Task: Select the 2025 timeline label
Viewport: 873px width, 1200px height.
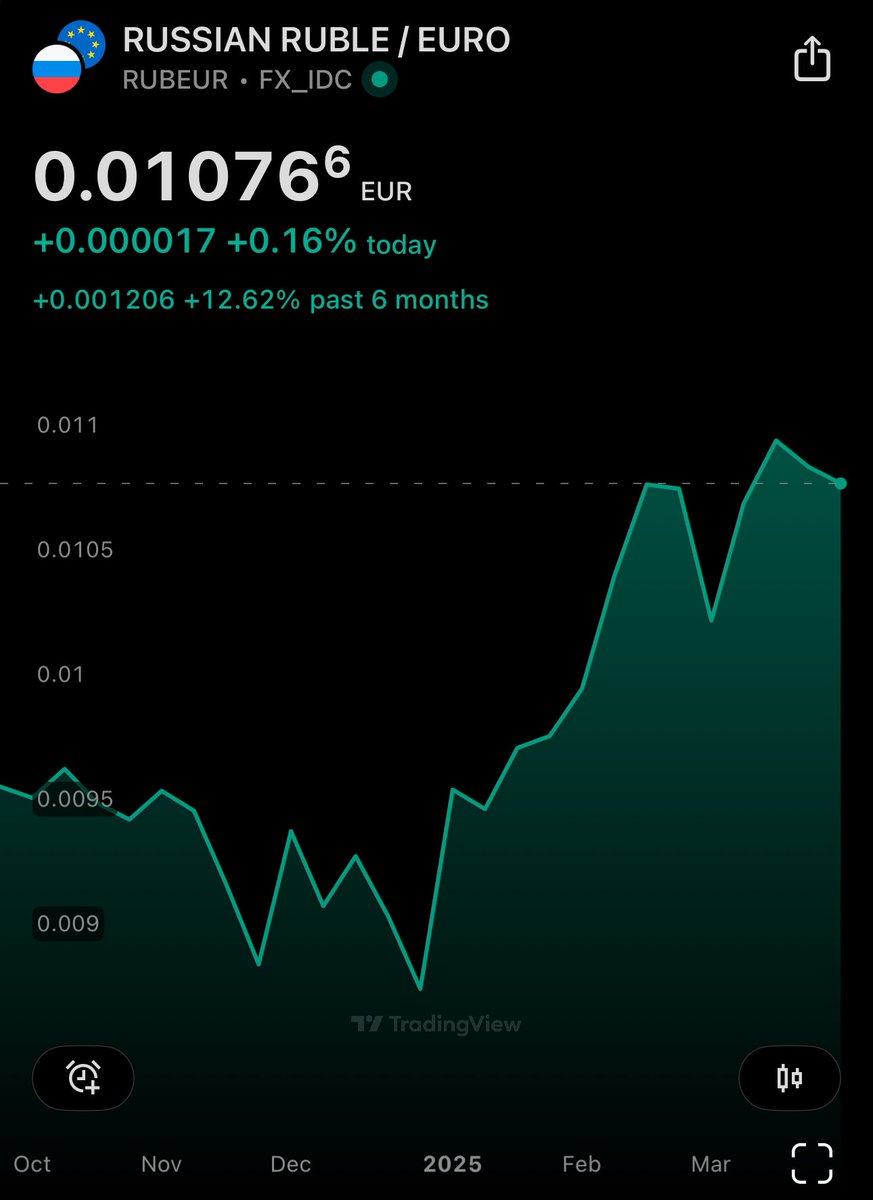Action: click(x=452, y=1164)
